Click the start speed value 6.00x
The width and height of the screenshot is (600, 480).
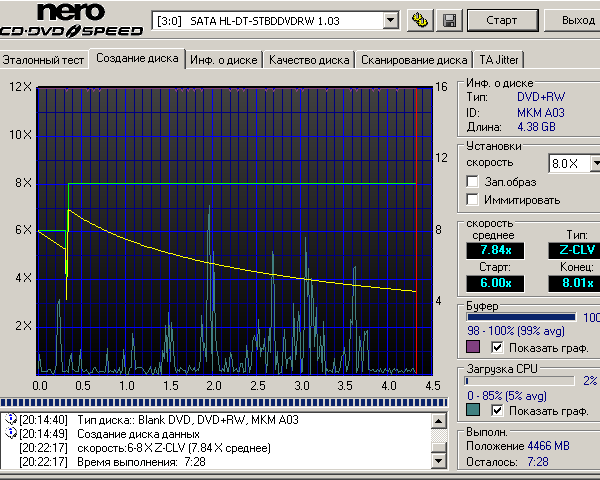tap(495, 283)
